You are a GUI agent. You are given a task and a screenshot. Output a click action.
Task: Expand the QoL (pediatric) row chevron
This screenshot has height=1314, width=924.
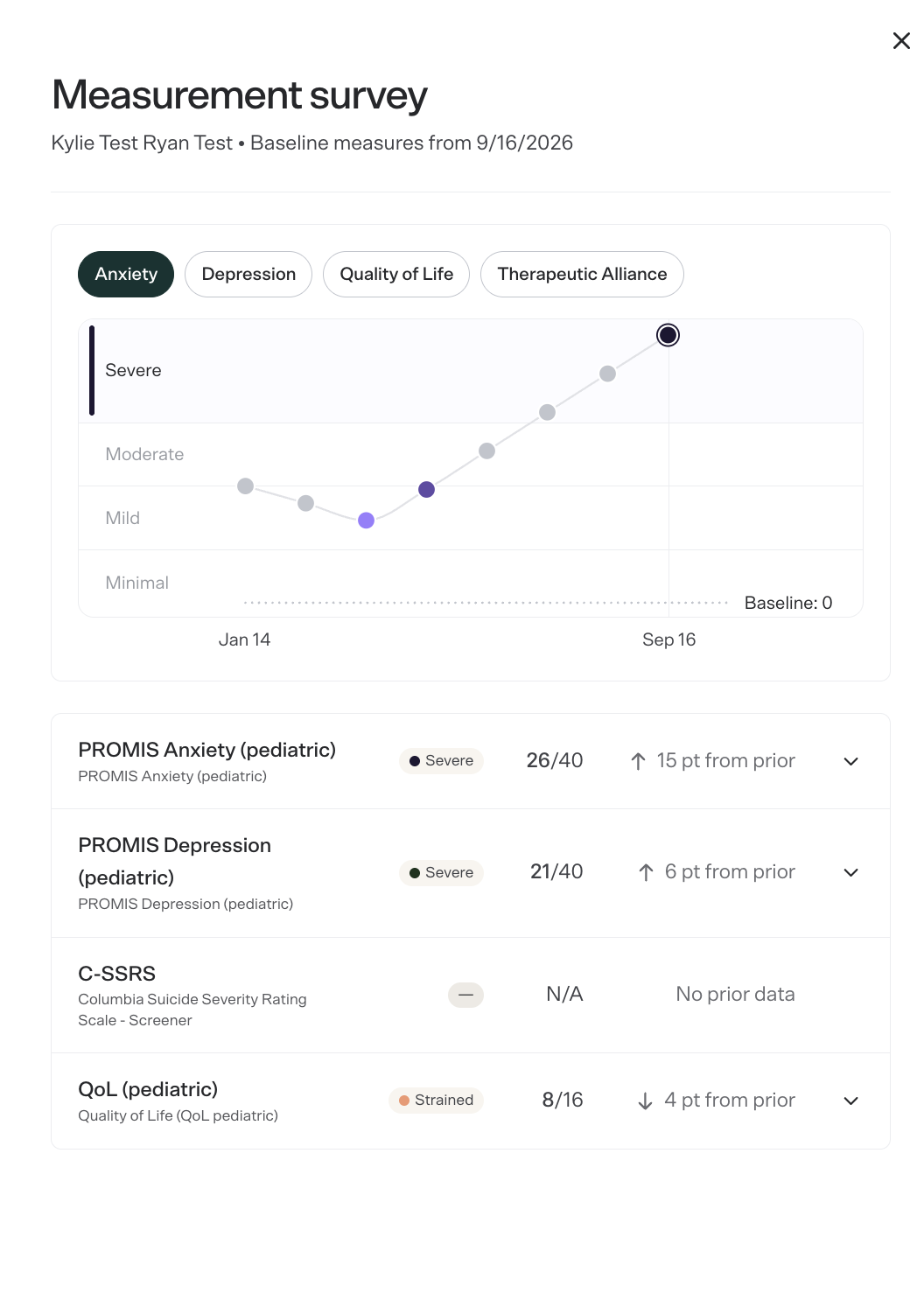coord(850,1101)
